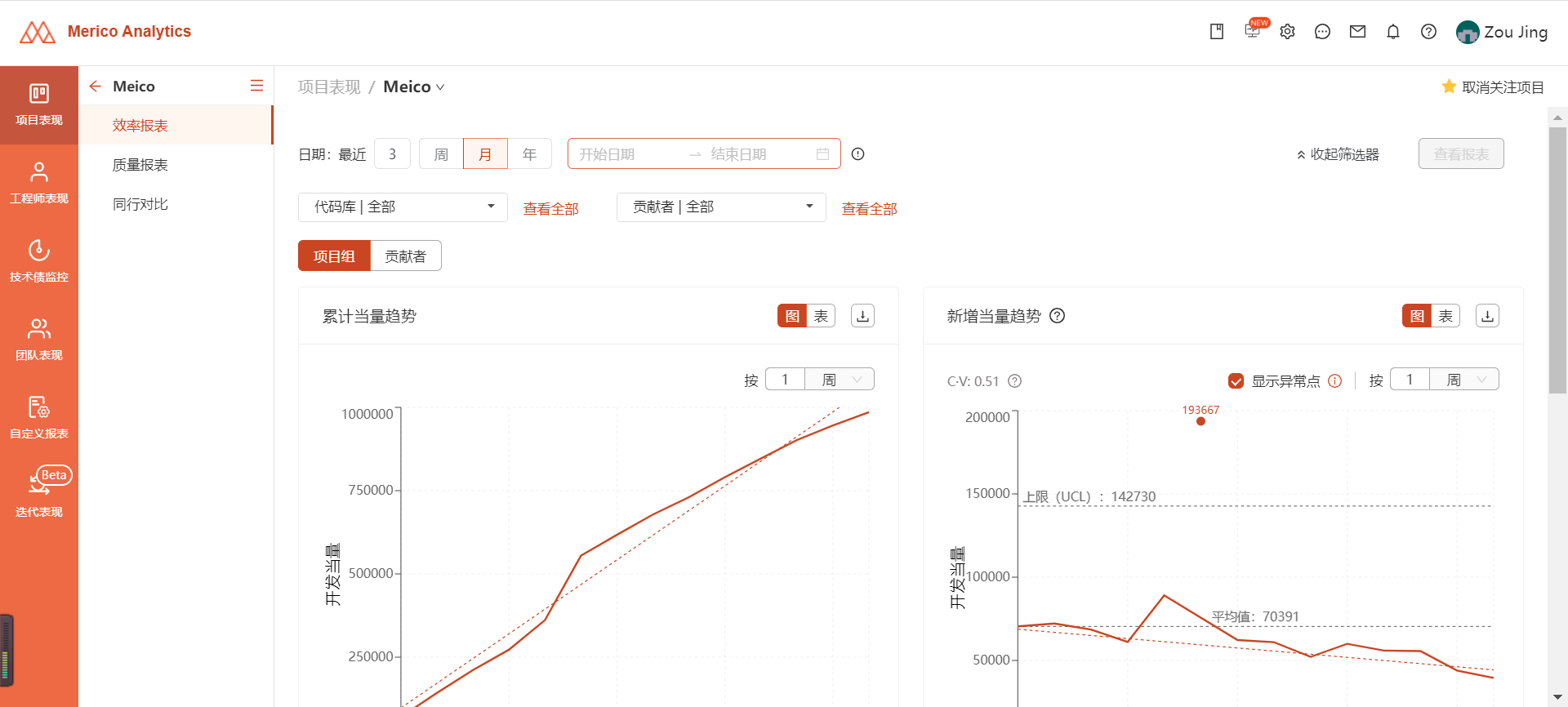Open 周 interval dropdown in 新增当量趋势
This screenshot has width=1568, height=707.
(1464, 379)
